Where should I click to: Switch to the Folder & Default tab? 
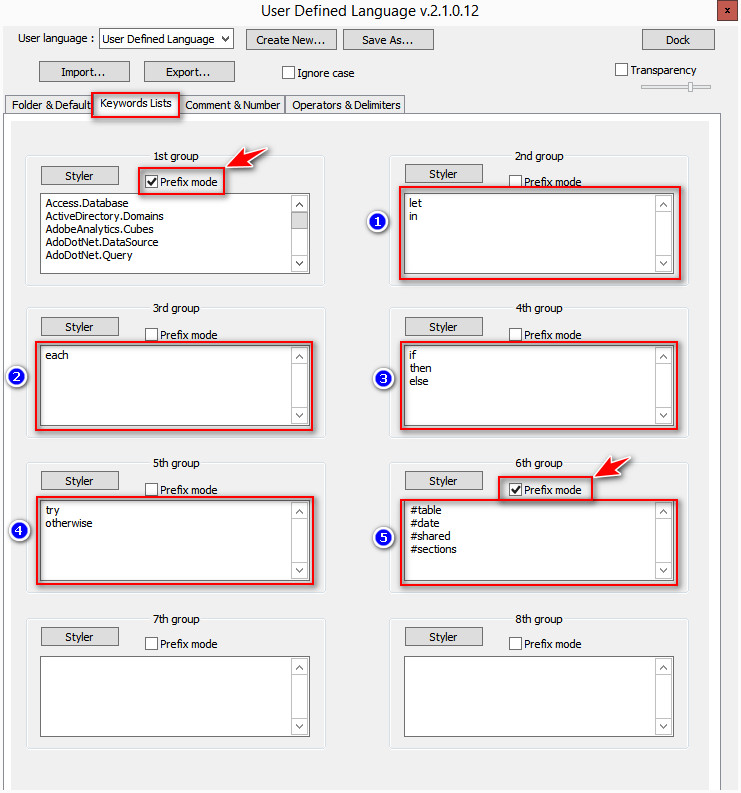pos(50,105)
